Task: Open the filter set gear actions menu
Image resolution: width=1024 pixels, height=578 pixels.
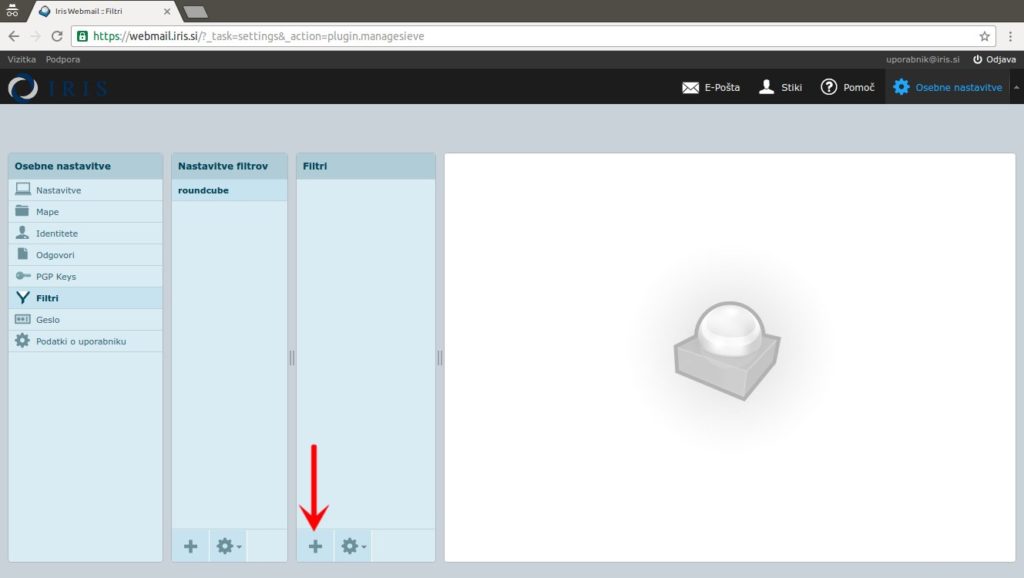Action: 229,546
